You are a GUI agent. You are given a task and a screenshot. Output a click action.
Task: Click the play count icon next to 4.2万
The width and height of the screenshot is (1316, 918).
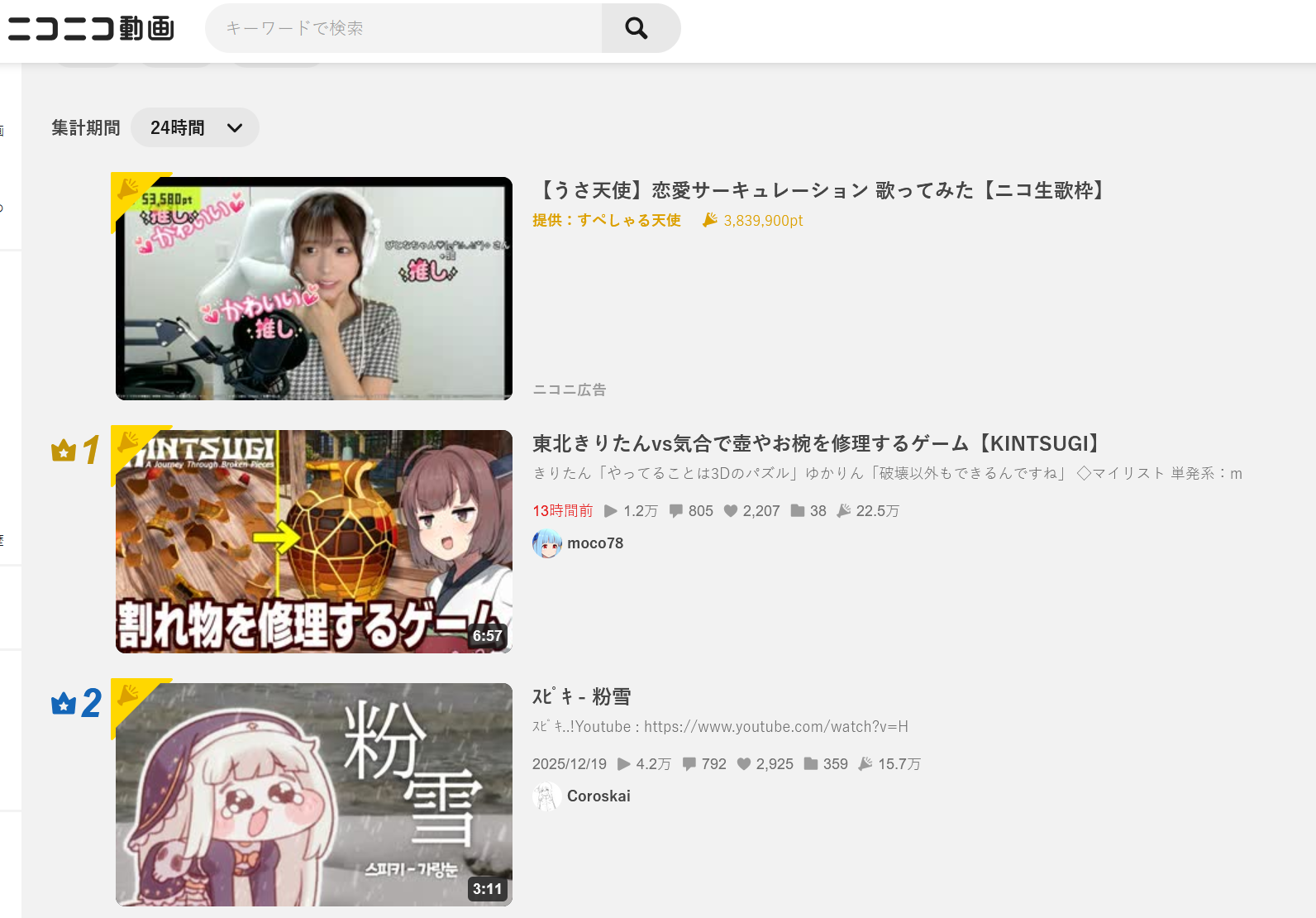(x=624, y=764)
